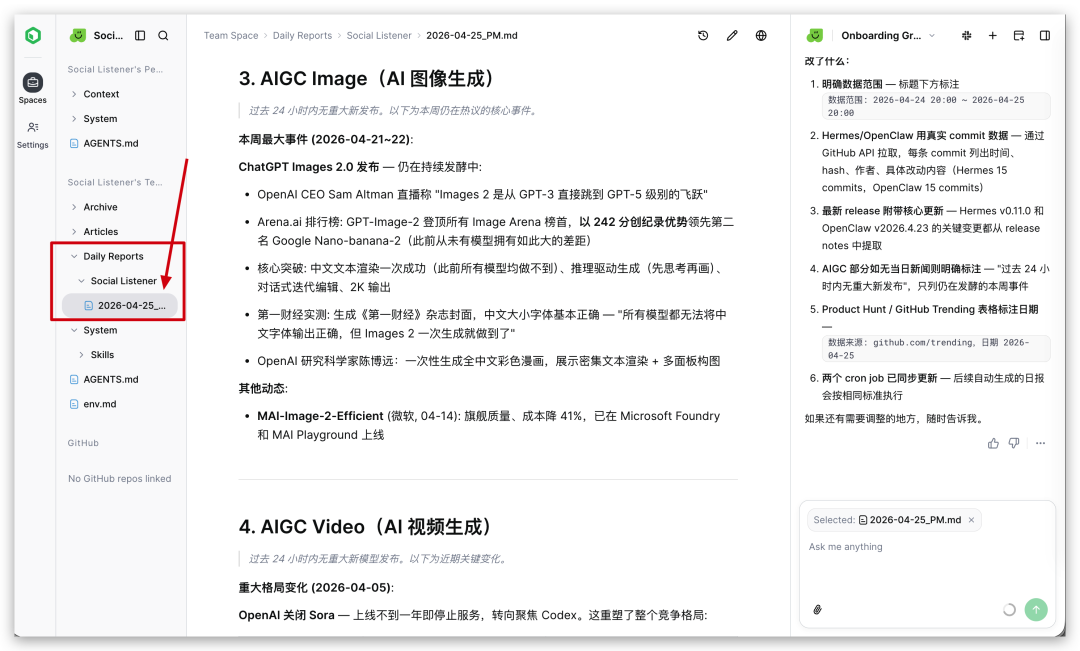Click the green hexagon app logo
Image resolution: width=1080 pixels, height=651 pixels.
tap(33, 35)
